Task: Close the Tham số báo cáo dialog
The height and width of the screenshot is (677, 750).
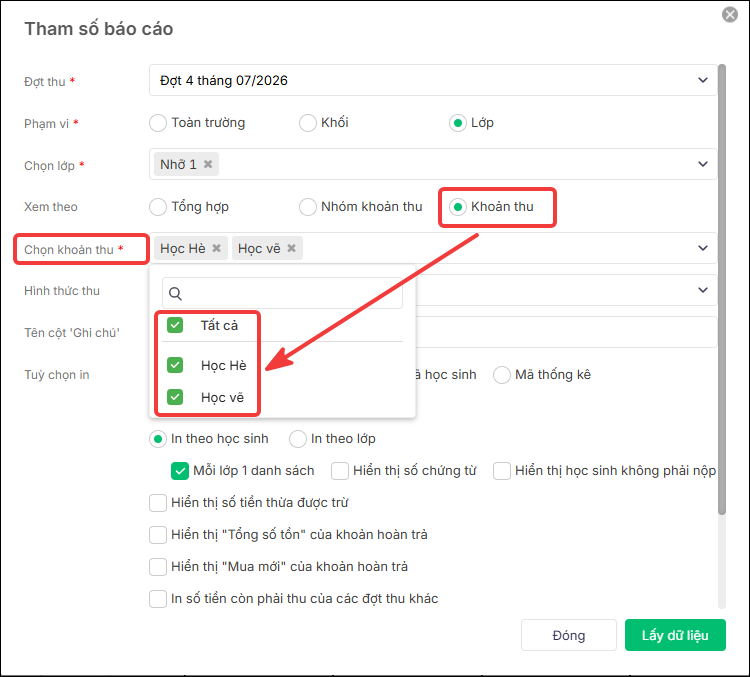Action: [729, 14]
